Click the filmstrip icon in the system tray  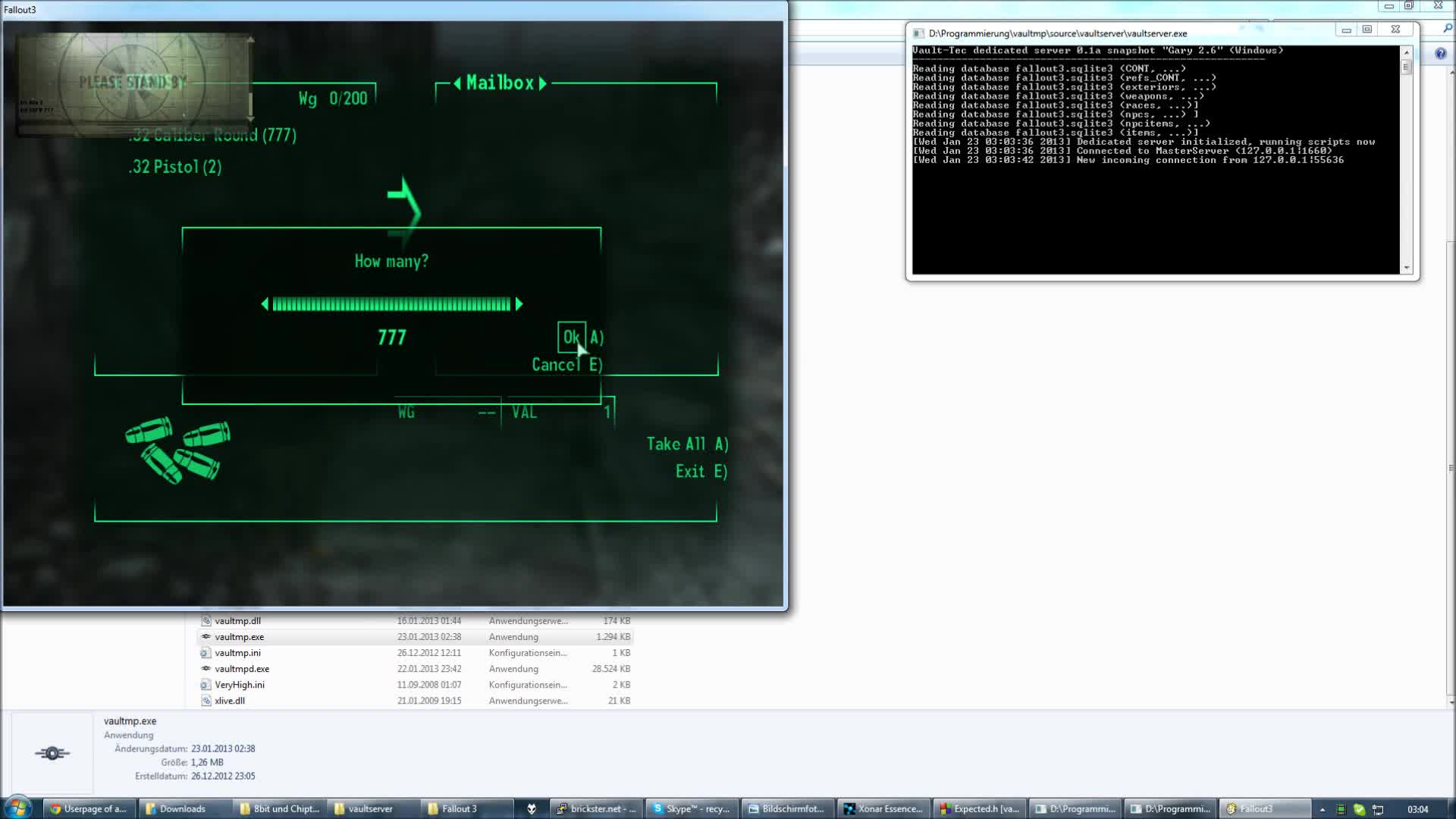click(x=1341, y=809)
